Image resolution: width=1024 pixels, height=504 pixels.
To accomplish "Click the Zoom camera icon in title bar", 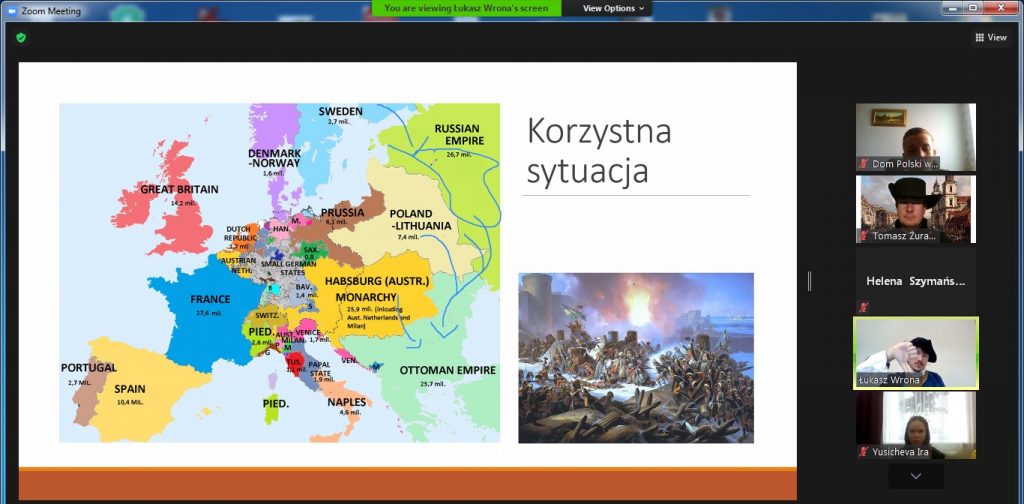I will [11, 10].
